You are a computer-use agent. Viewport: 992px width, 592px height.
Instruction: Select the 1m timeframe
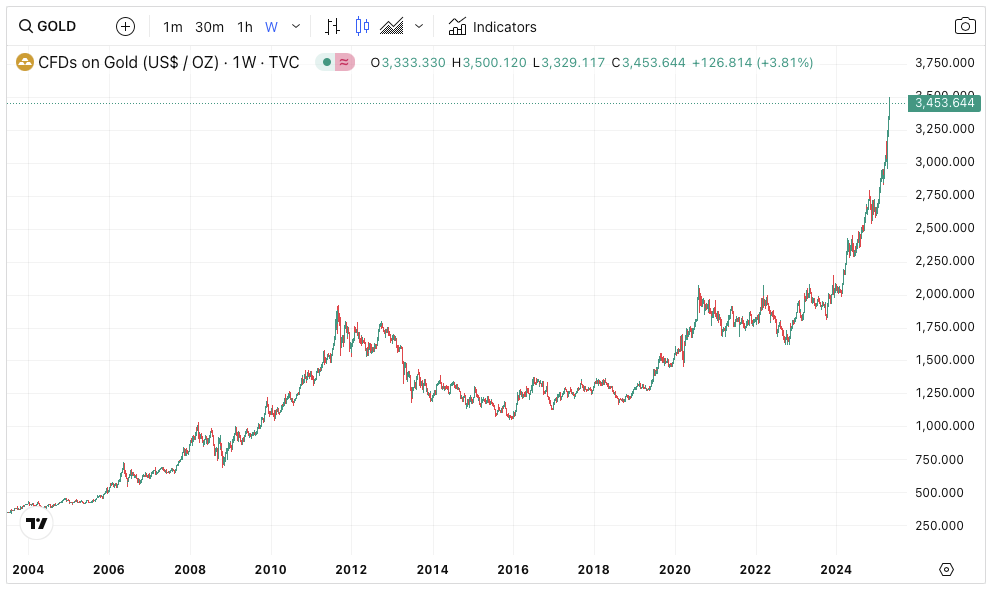click(x=173, y=27)
